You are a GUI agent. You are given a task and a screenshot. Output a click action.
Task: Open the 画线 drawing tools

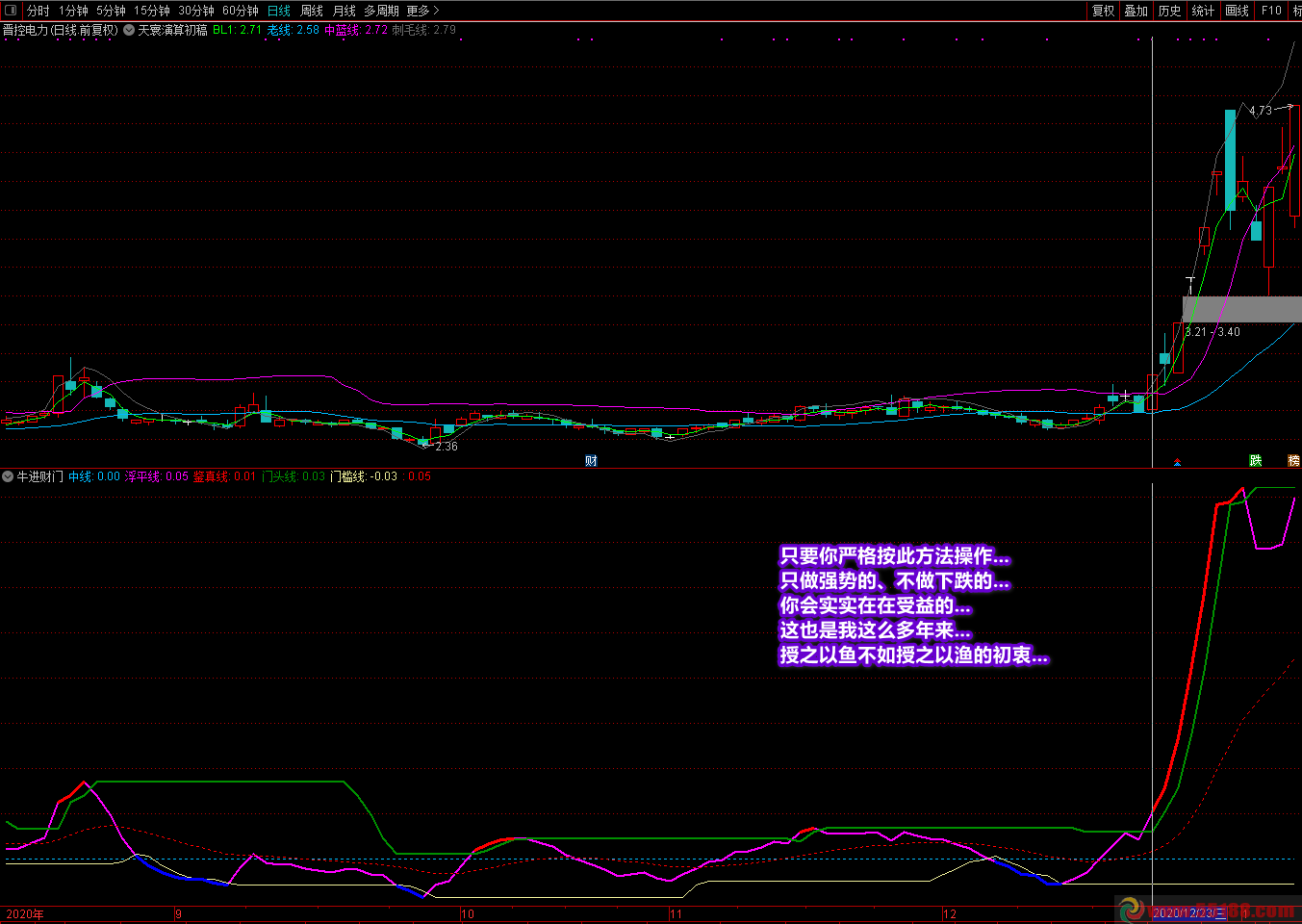pyautogui.click(x=1237, y=11)
